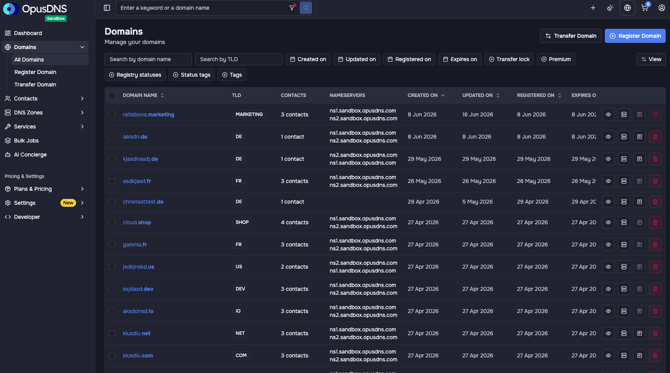Open the Registry statuses filter

(135, 75)
